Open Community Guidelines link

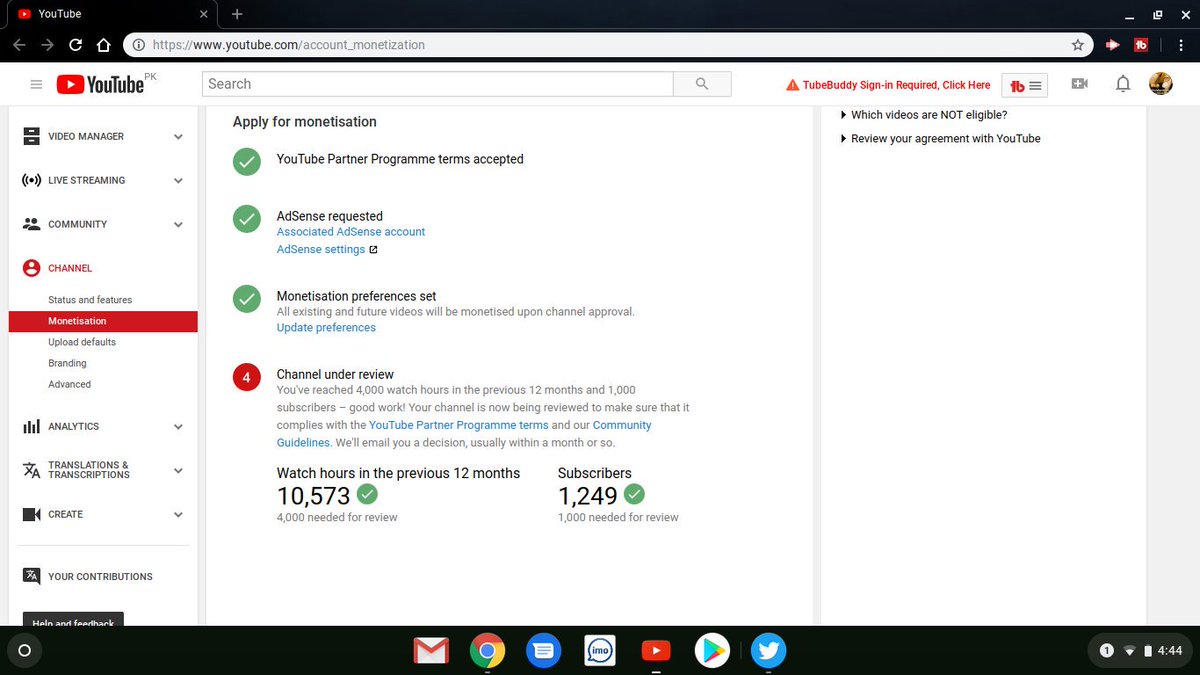click(x=464, y=434)
